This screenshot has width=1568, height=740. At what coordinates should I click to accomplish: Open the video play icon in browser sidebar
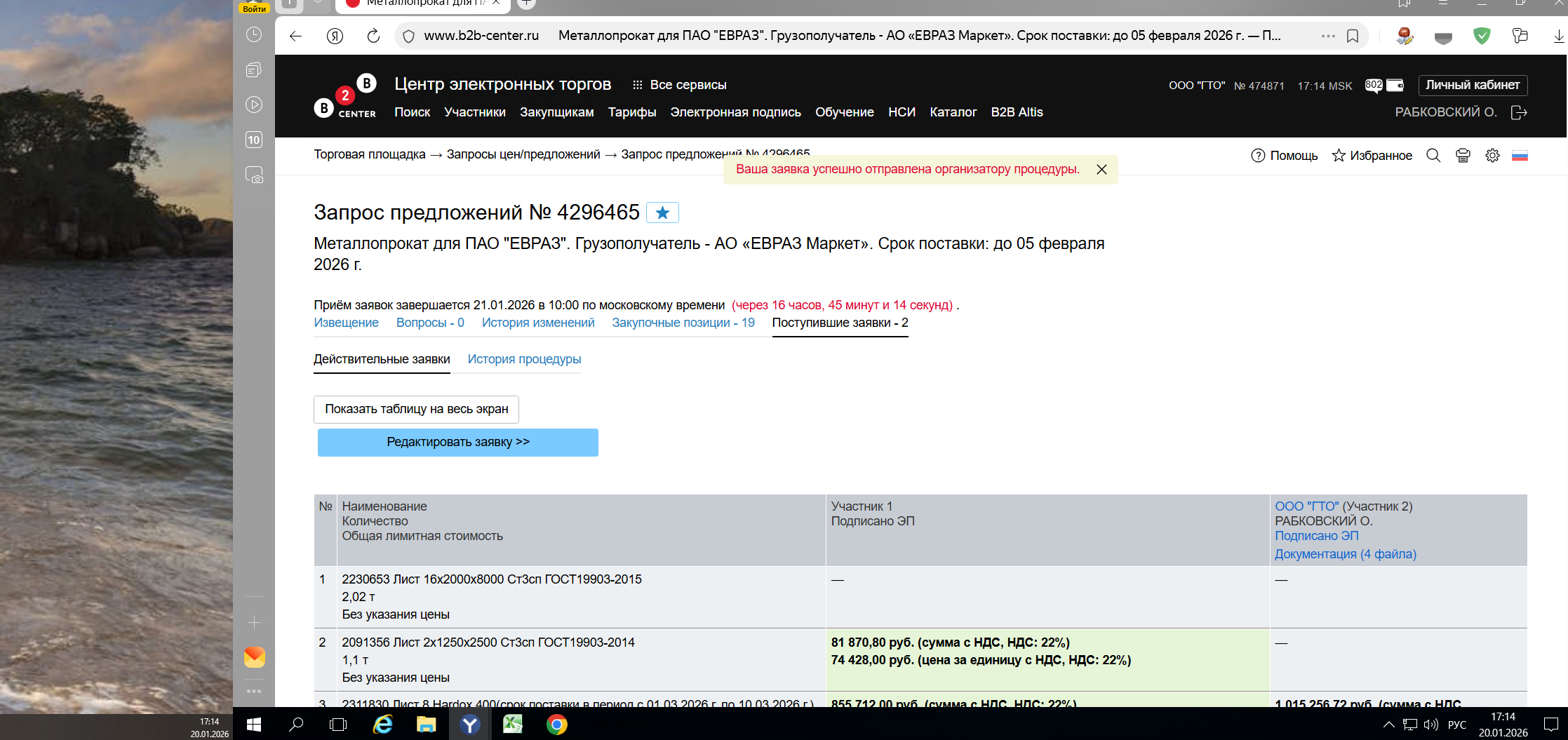[254, 105]
